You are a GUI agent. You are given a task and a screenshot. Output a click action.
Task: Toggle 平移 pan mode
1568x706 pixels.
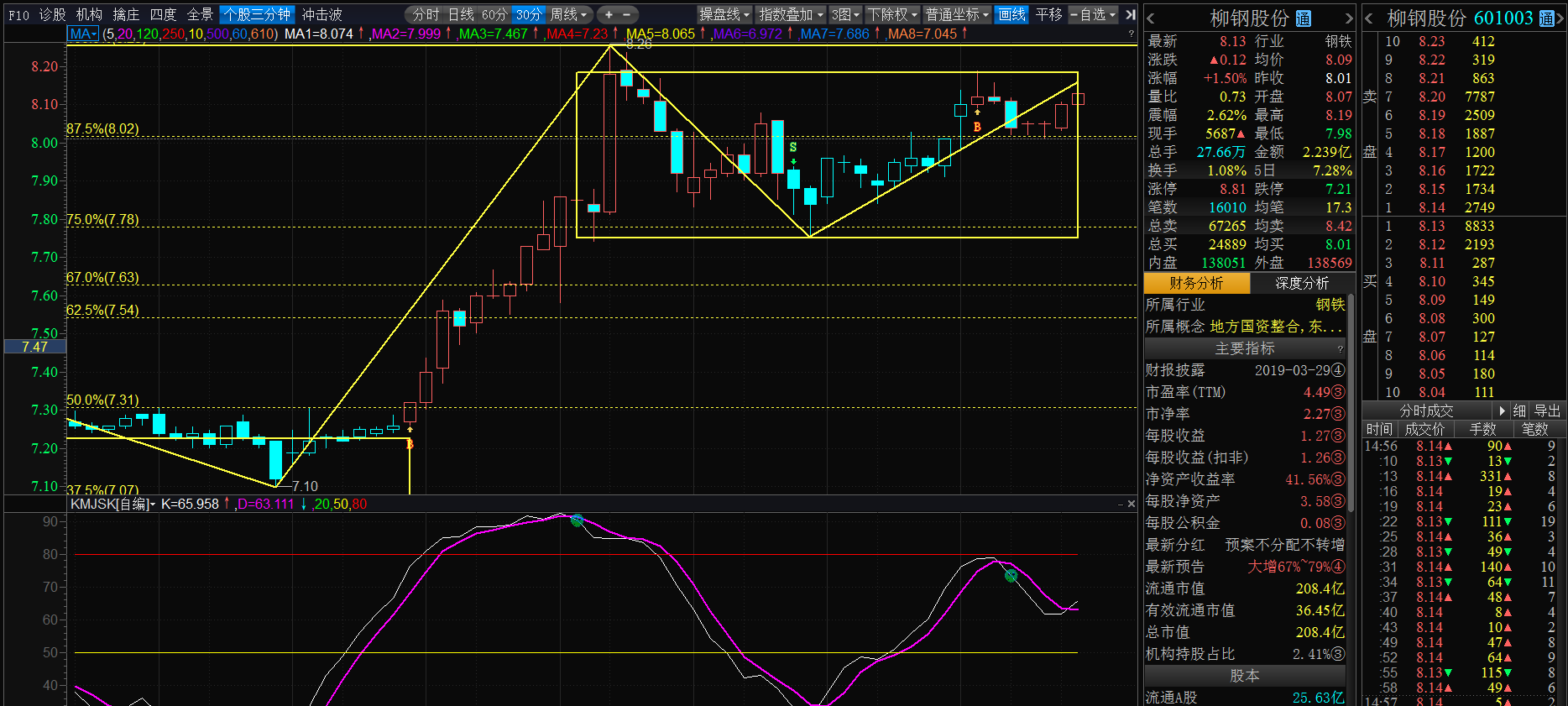(1048, 14)
